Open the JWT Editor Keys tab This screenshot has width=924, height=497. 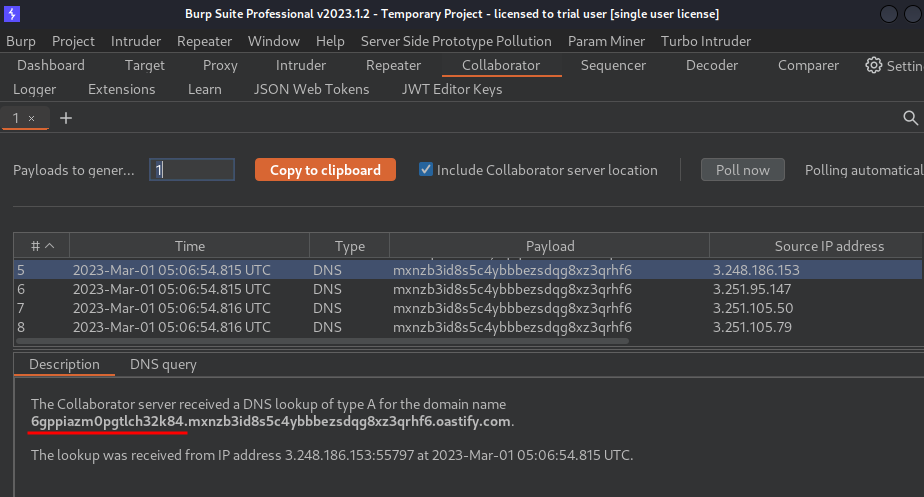click(452, 90)
